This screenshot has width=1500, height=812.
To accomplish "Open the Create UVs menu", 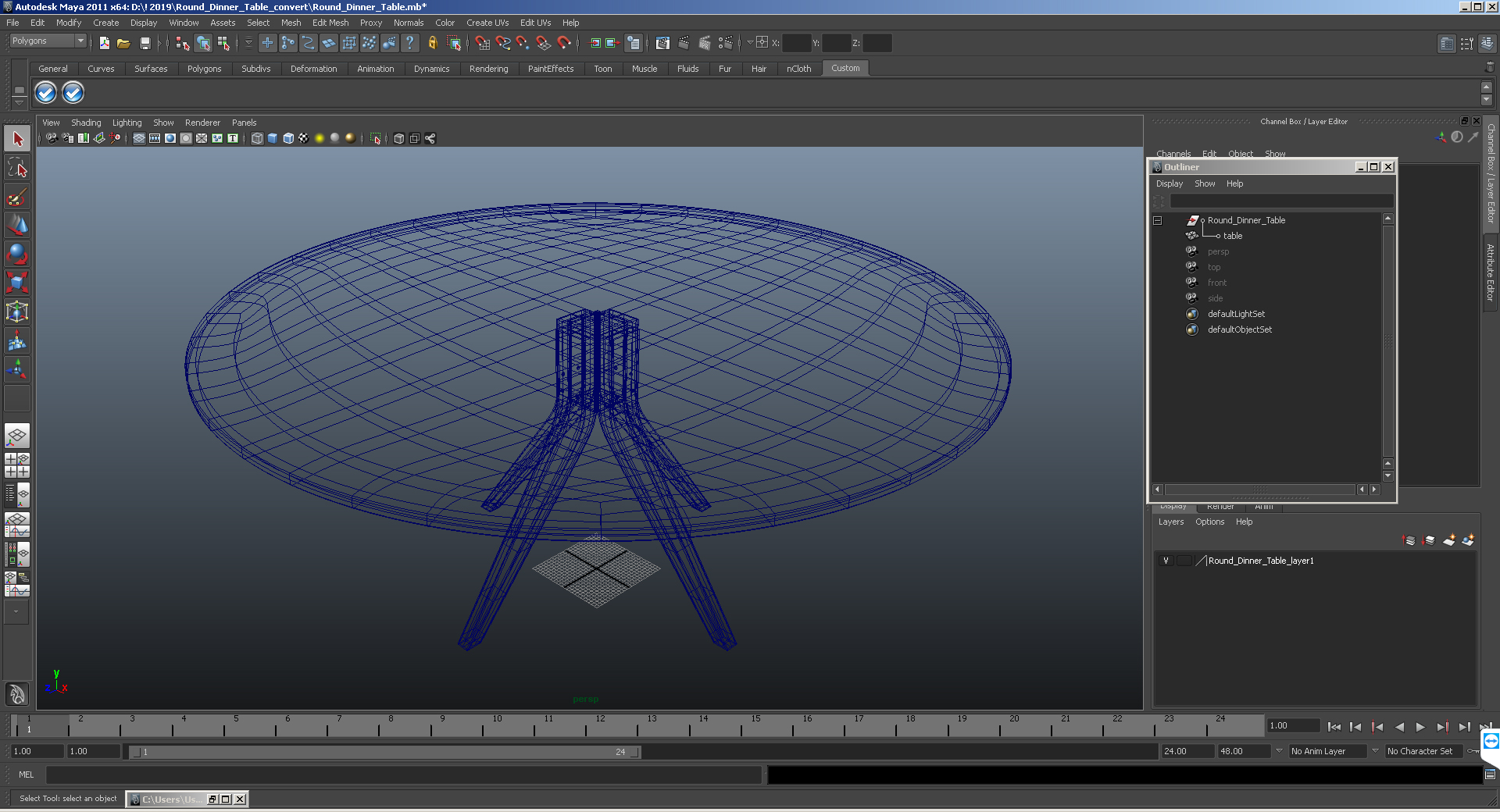I will (487, 23).
